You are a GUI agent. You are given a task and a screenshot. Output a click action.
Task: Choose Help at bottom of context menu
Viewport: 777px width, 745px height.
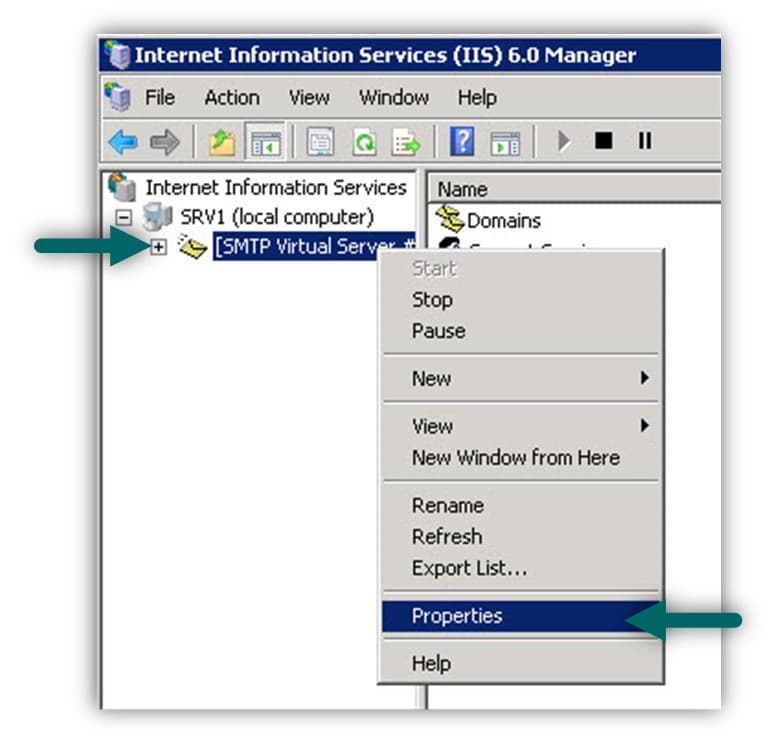click(520, 663)
